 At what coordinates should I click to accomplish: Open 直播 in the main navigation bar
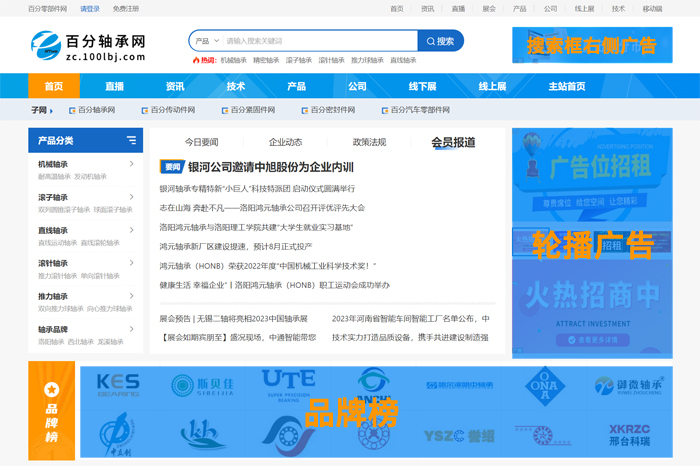(114, 86)
